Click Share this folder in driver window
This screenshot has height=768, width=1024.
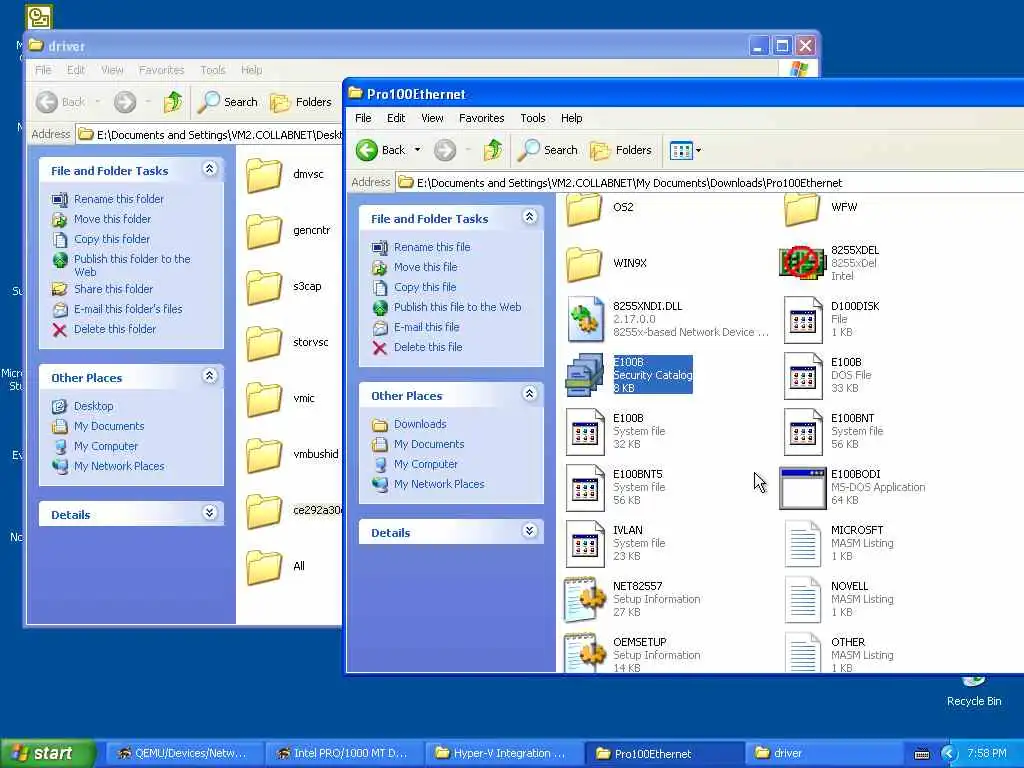pyautogui.click(x=113, y=289)
